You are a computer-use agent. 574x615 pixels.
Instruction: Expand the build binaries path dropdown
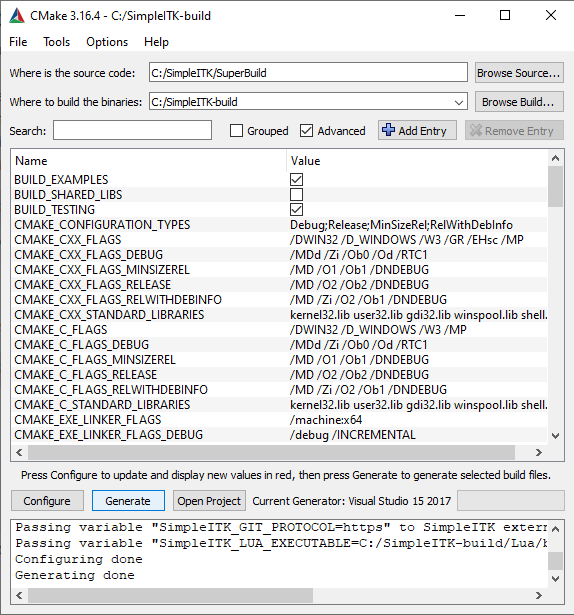459,102
